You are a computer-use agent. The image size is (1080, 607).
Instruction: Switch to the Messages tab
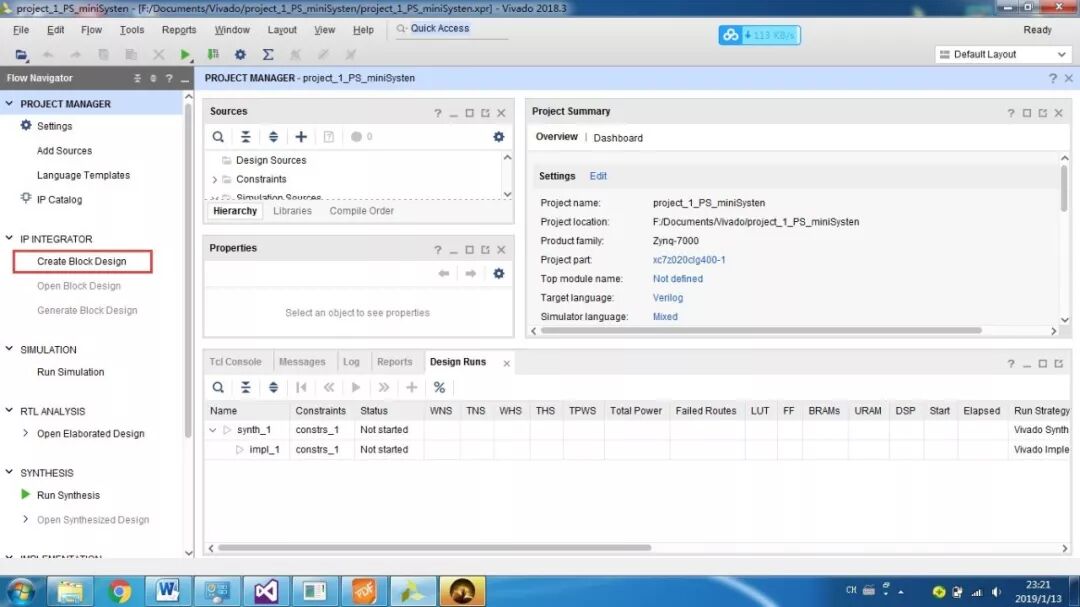click(302, 362)
